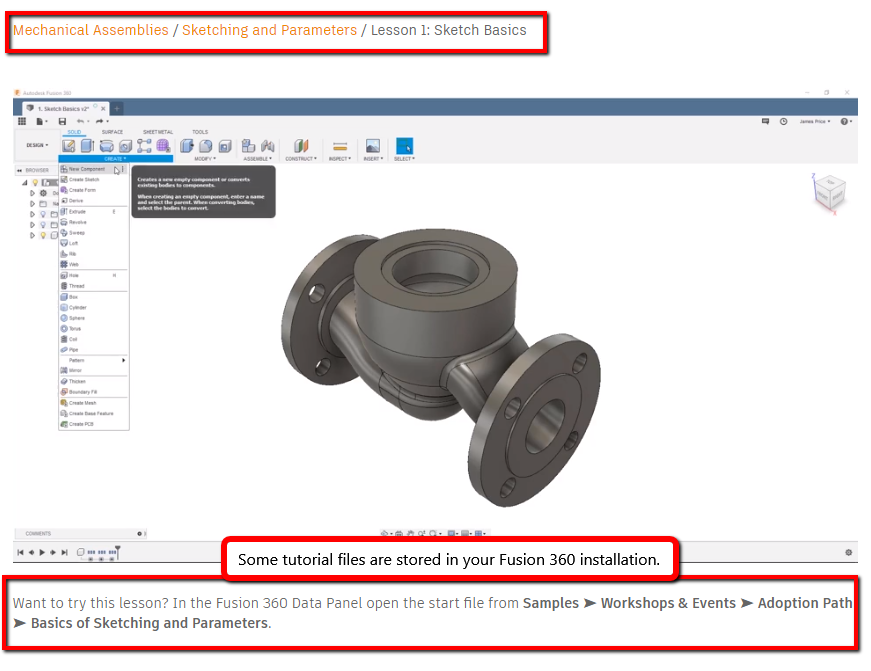Switch to the SURFACE ribbon tab
Viewport: 871px width, 671px height.
pos(112,132)
